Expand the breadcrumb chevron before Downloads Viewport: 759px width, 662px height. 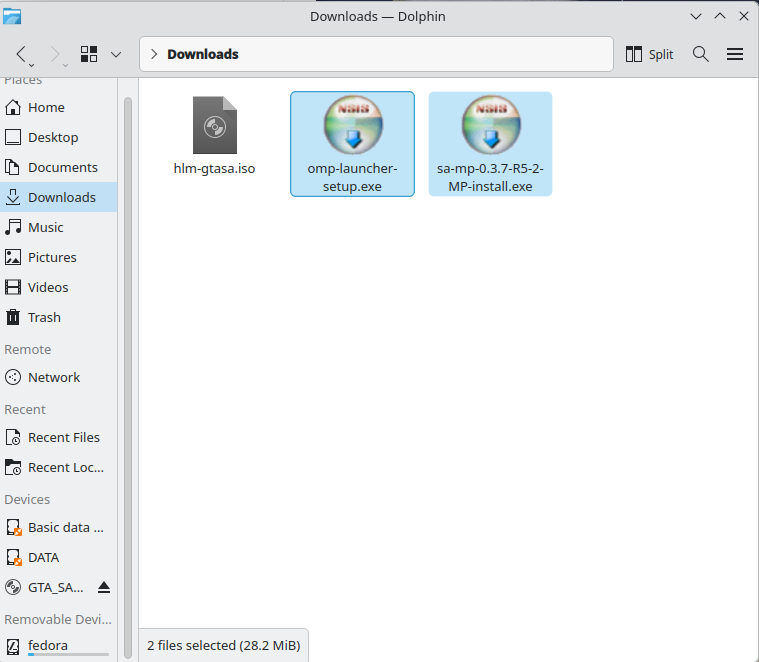[154, 54]
